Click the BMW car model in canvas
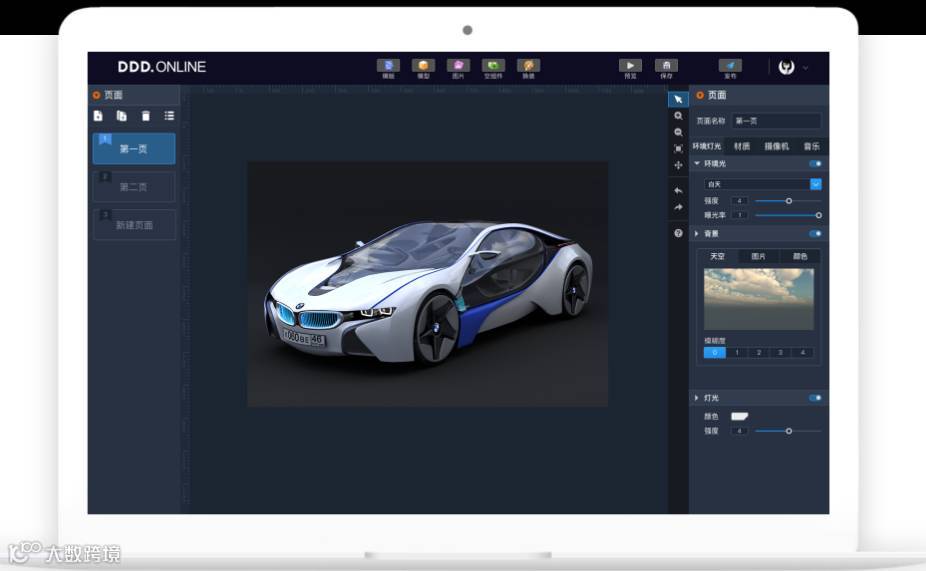 [428, 292]
